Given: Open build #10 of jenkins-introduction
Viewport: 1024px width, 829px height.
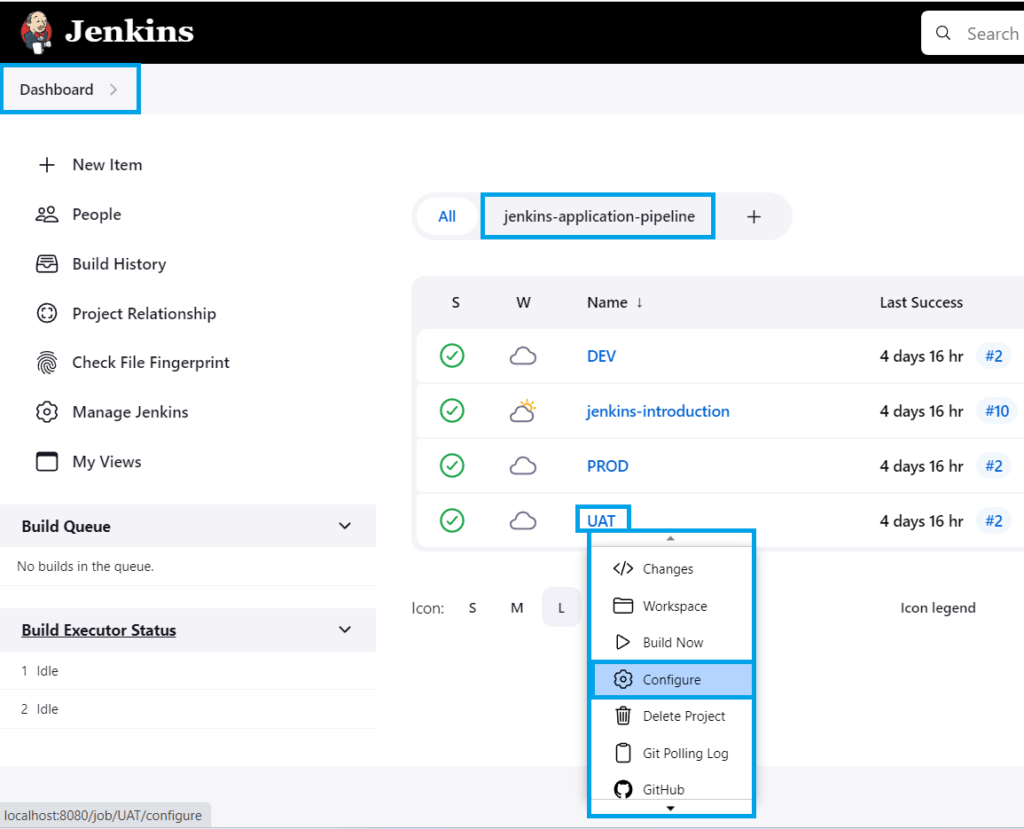Looking at the screenshot, I should coord(998,411).
